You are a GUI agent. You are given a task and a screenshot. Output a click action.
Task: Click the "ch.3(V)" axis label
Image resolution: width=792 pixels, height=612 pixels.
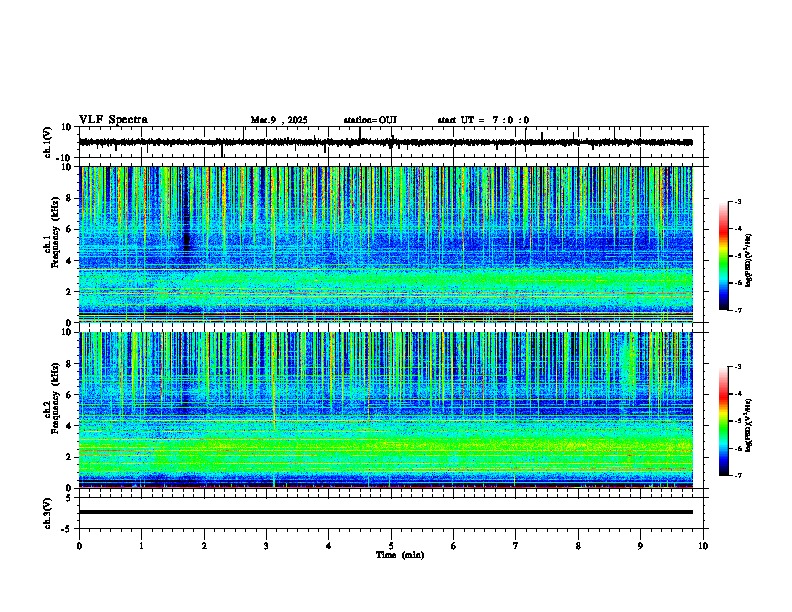pyautogui.click(x=48, y=513)
